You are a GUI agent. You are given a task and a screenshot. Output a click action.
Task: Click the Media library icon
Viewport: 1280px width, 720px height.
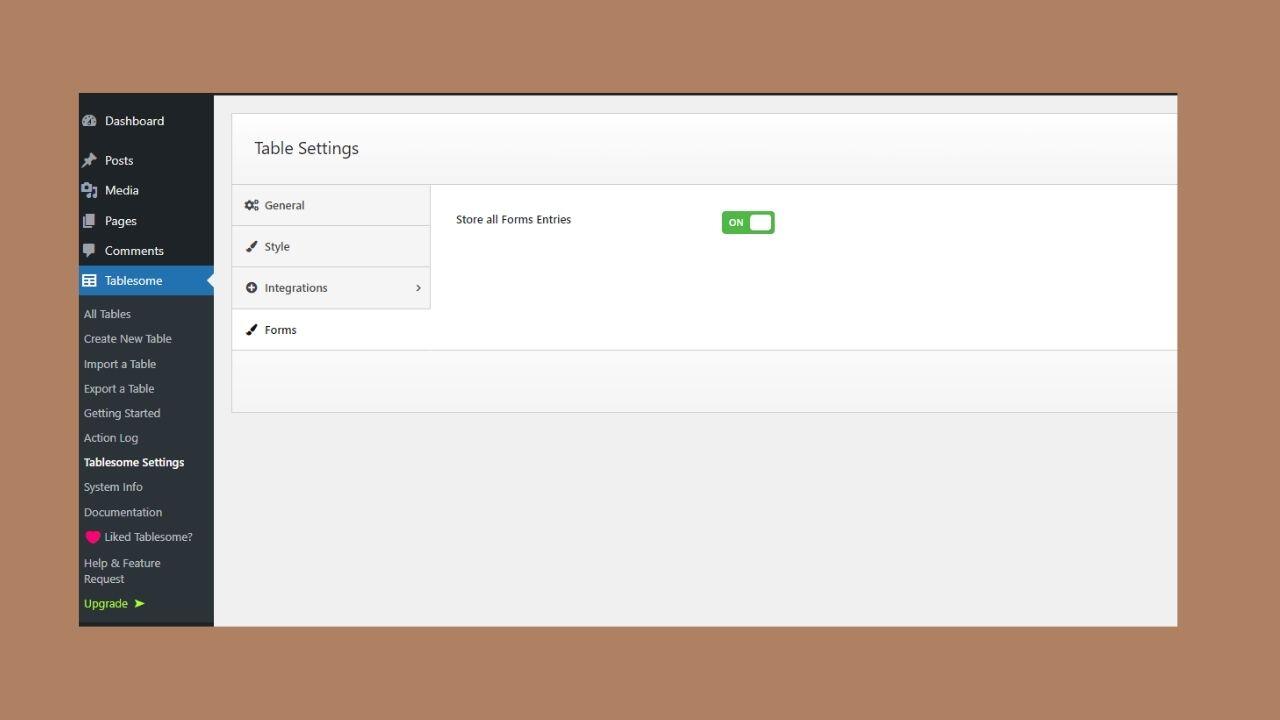pos(89,190)
